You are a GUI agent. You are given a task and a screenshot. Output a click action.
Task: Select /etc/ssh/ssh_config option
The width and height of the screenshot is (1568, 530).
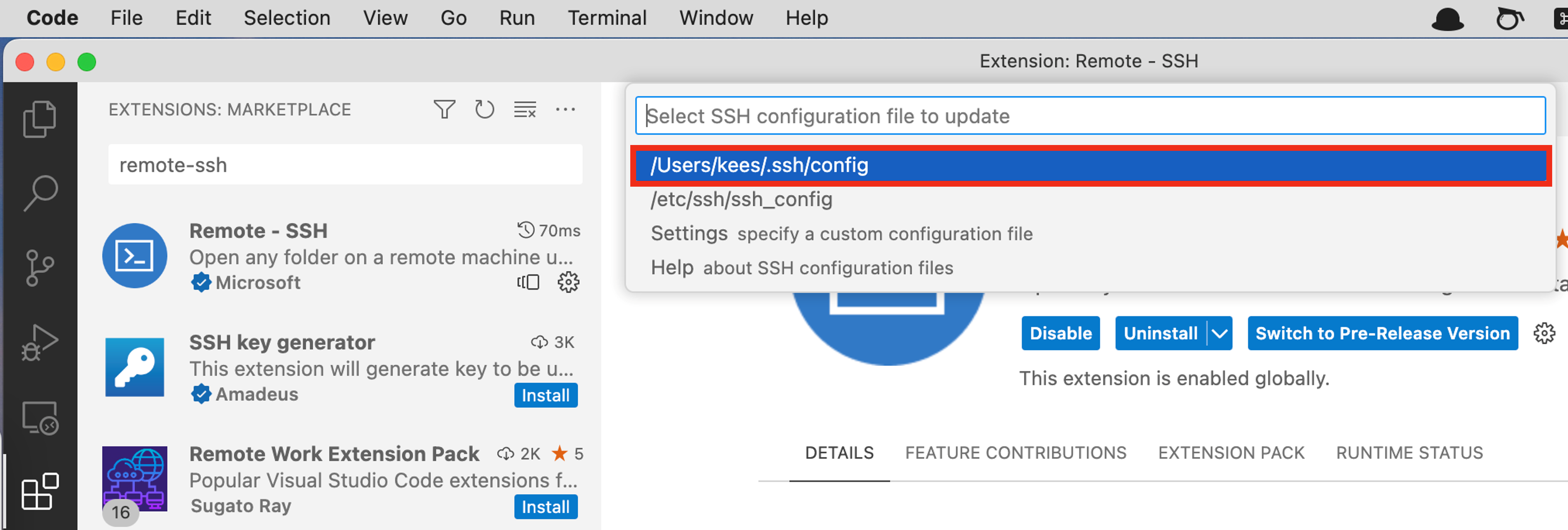1091,200
